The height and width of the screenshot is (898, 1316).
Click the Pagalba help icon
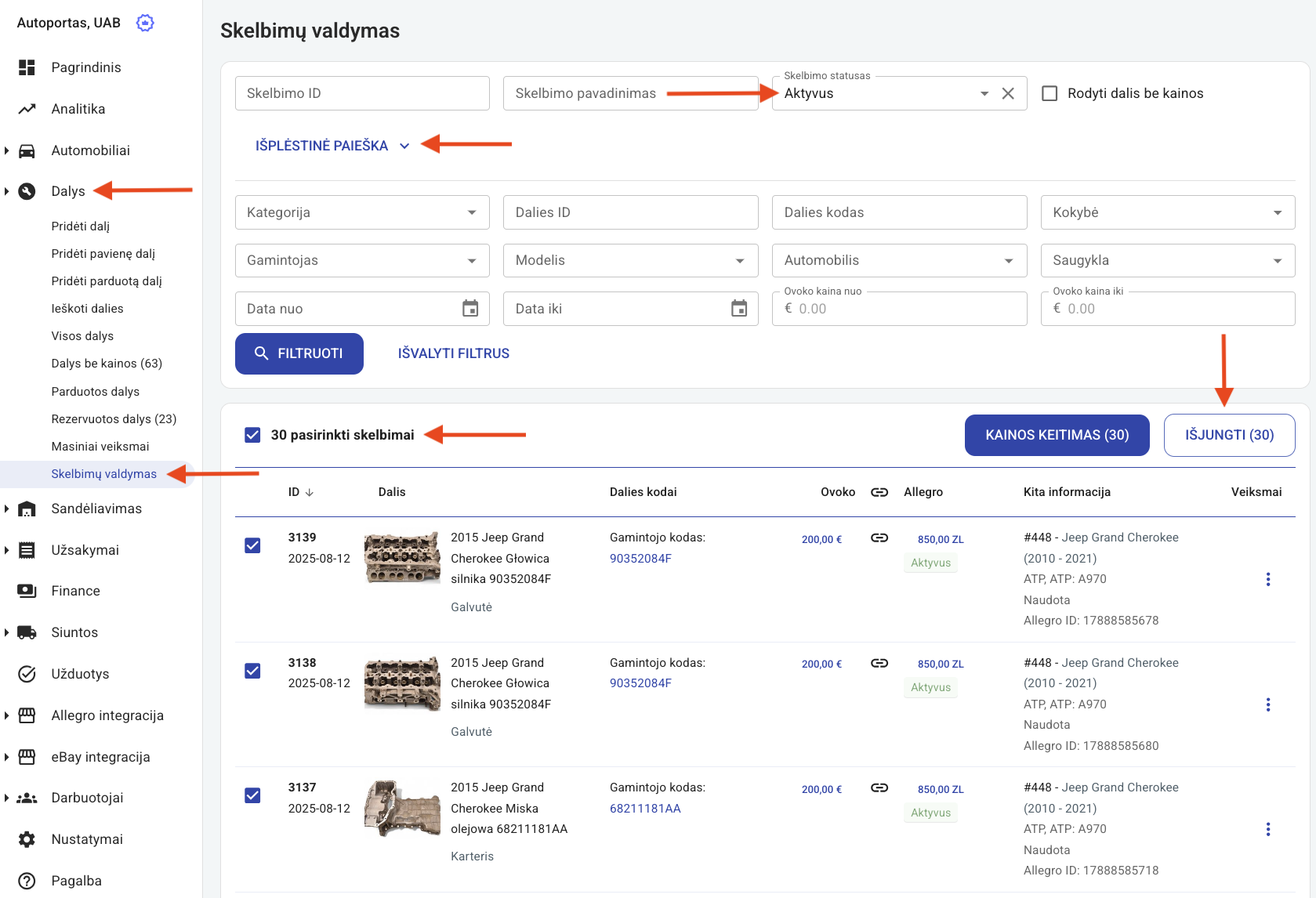pyautogui.click(x=27, y=881)
